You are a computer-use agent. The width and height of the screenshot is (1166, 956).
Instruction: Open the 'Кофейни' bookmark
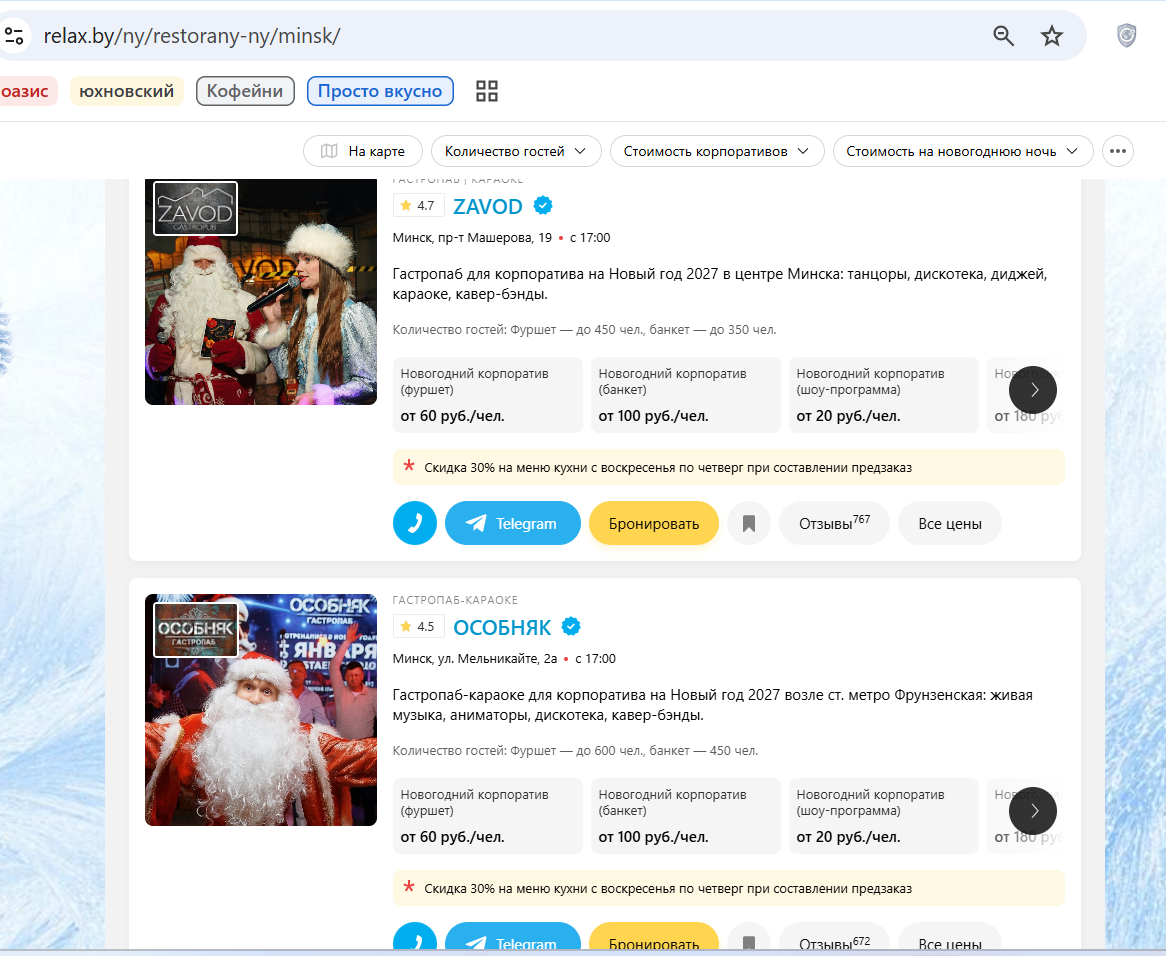[245, 91]
